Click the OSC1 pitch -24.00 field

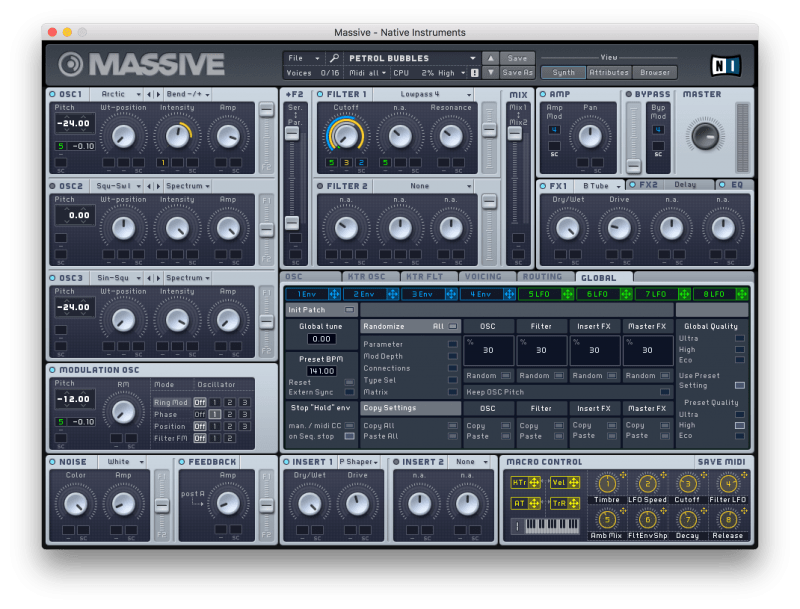pyautogui.click(x=74, y=123)
